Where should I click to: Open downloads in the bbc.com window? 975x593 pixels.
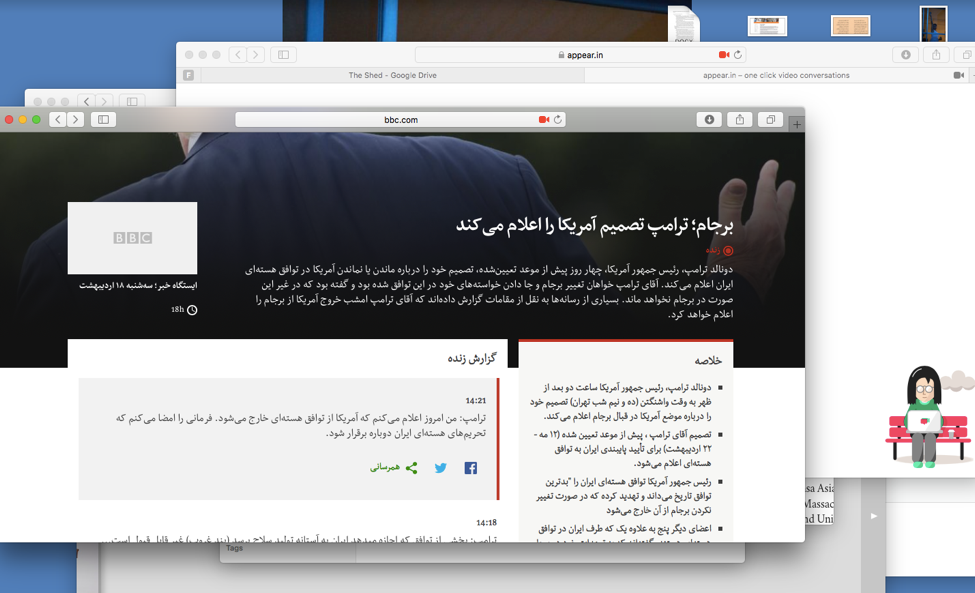709,119
